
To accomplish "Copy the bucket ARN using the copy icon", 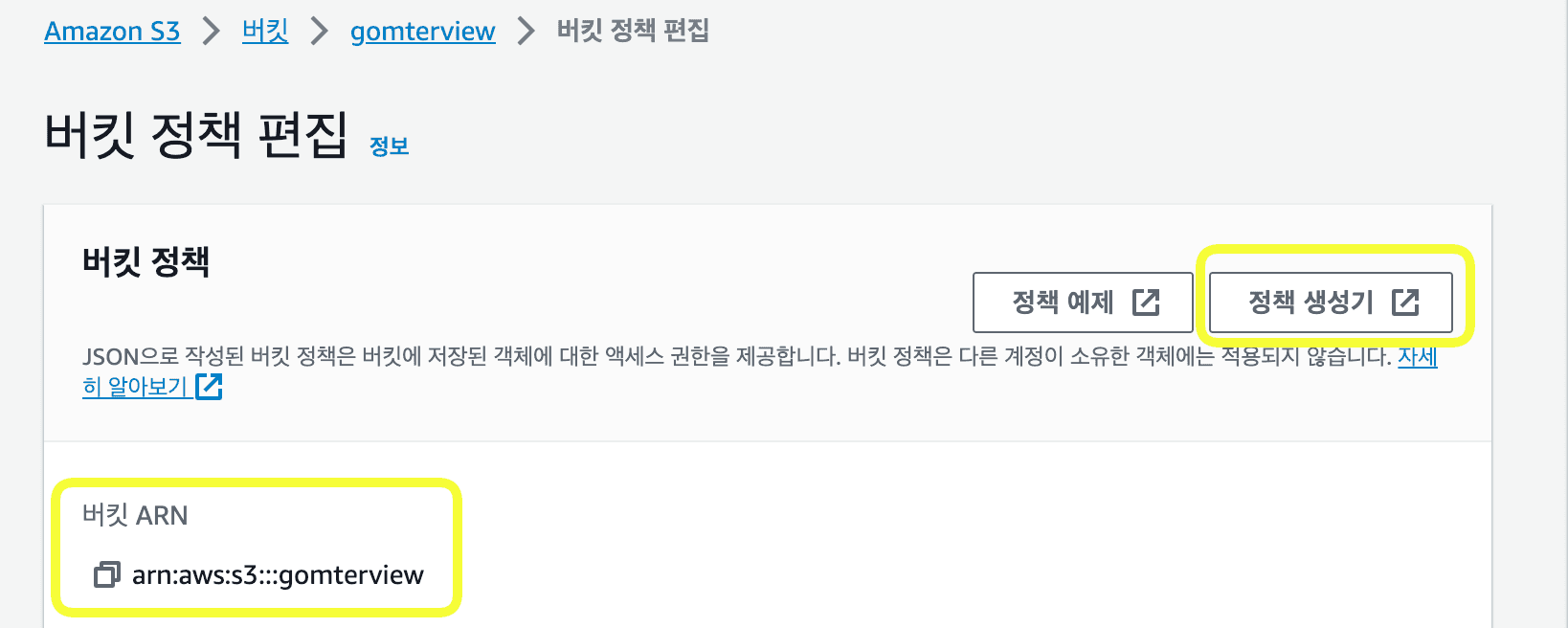I will pyautogui.click(x=106, y=574).
